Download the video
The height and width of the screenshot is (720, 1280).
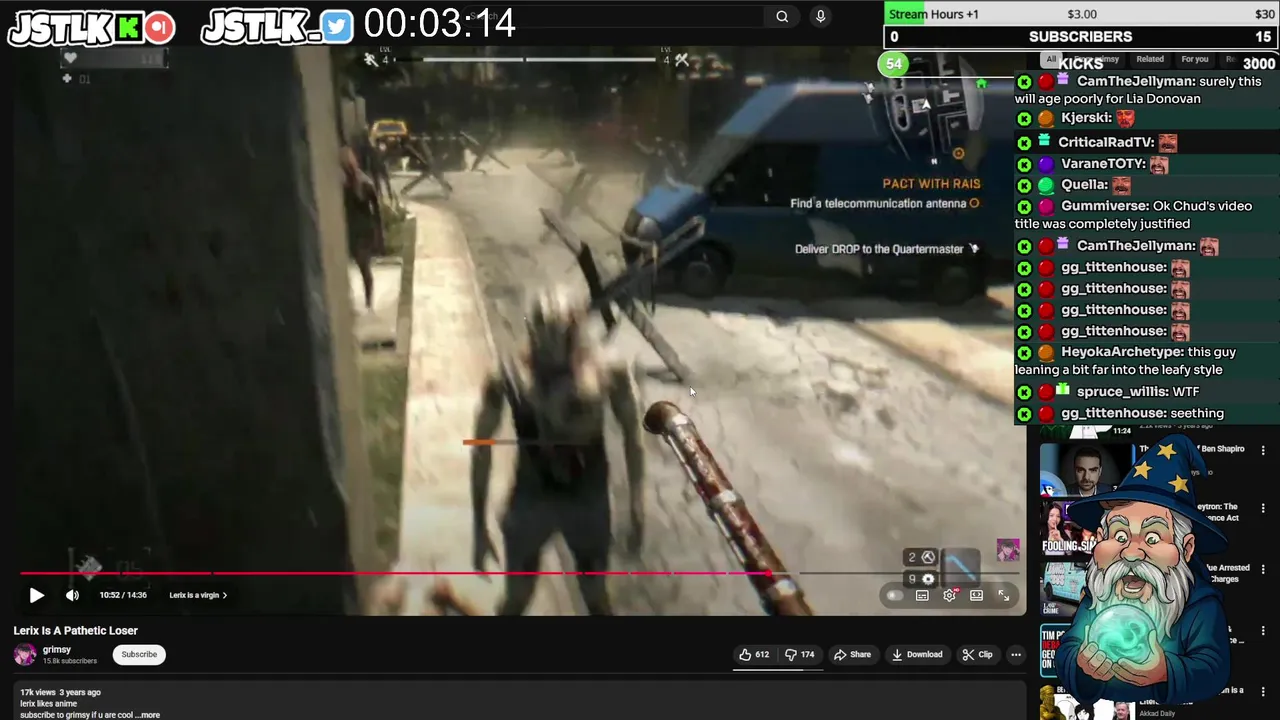(x=917, y=655)
